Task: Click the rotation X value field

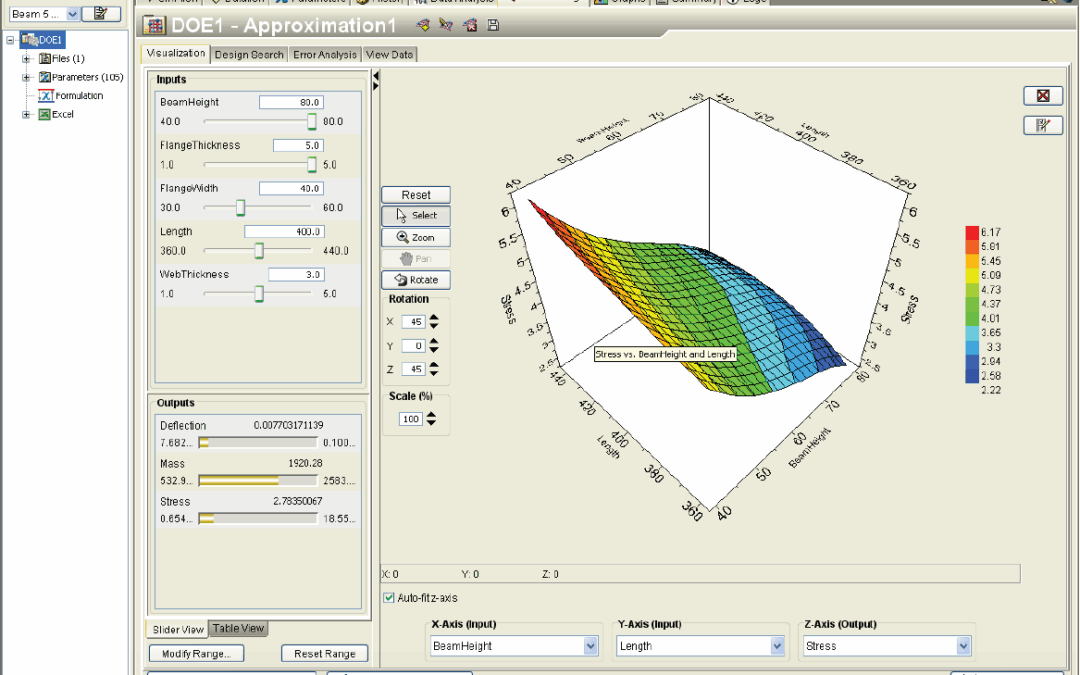Action: click(413, 322)
